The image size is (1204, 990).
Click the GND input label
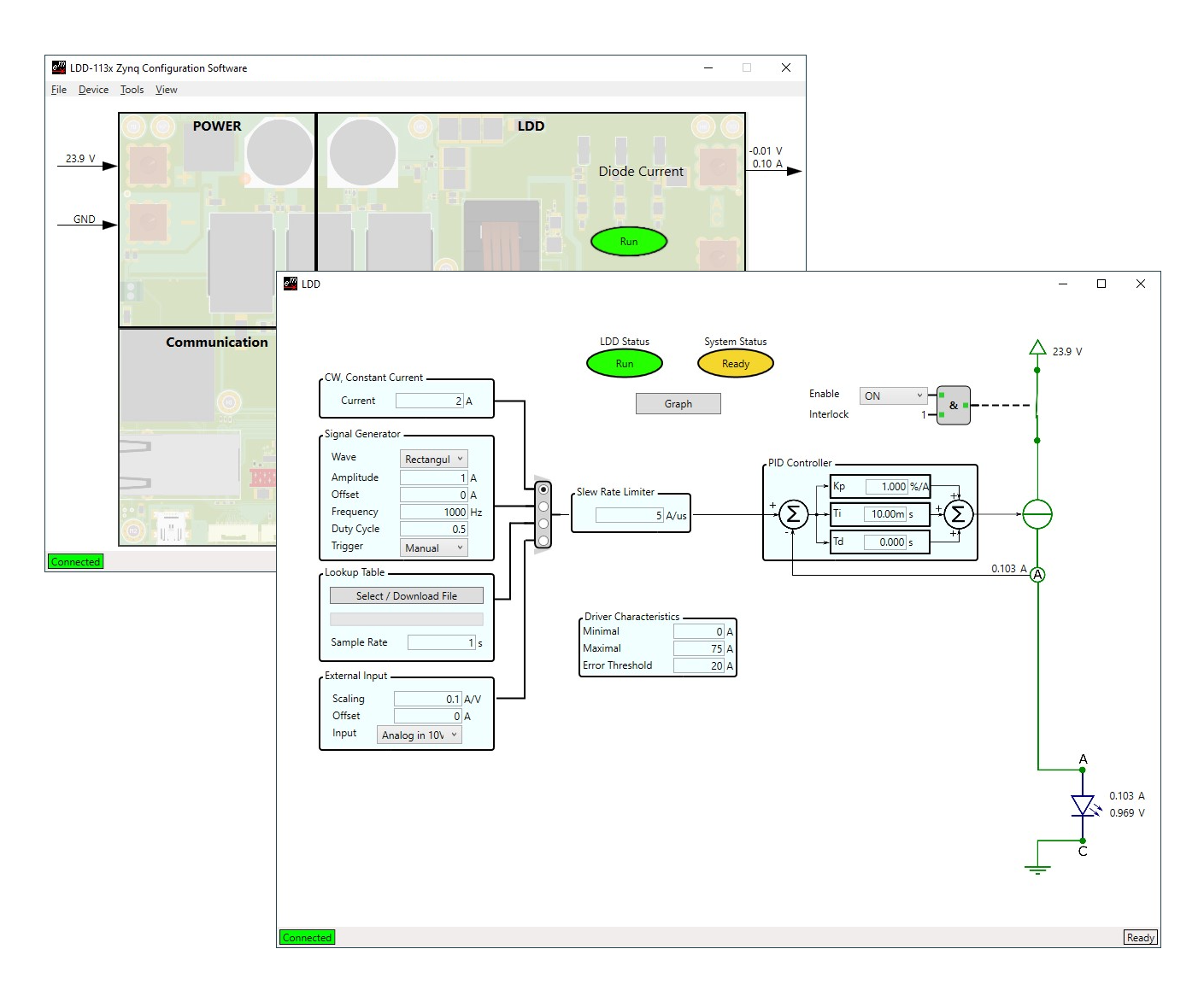[x=85, y=219]
